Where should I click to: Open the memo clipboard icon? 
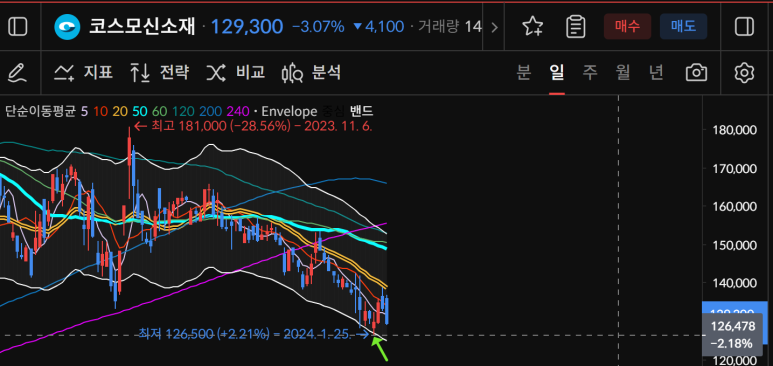click(575, 27)
